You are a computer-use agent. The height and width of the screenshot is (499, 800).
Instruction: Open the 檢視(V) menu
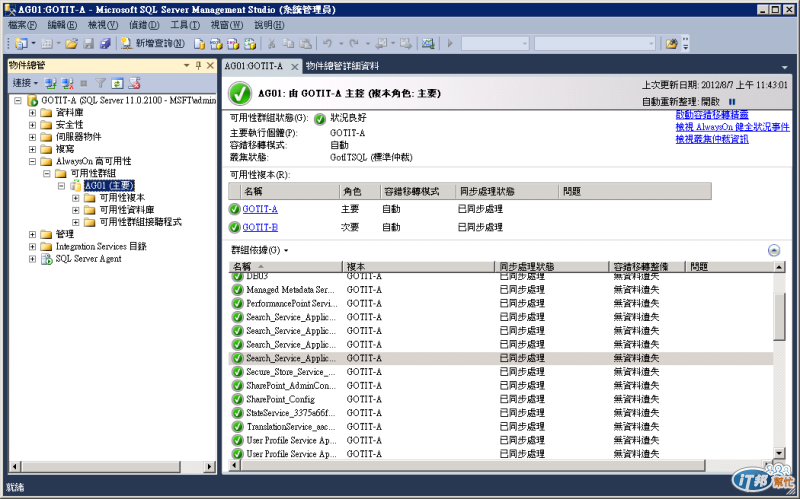pyautogui.click(x=103, y=25)
